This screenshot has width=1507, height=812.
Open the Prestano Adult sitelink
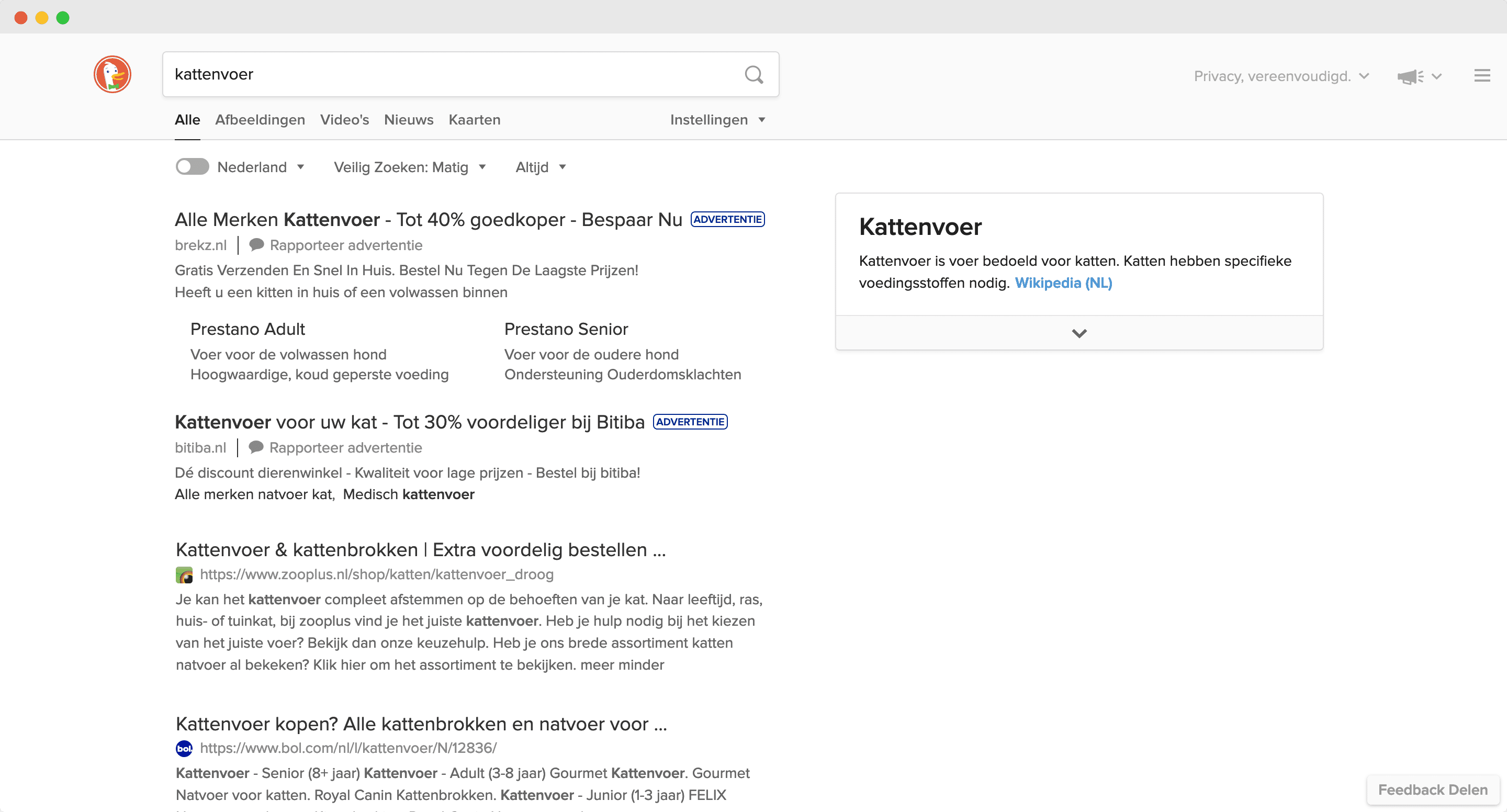coord(248,329)
